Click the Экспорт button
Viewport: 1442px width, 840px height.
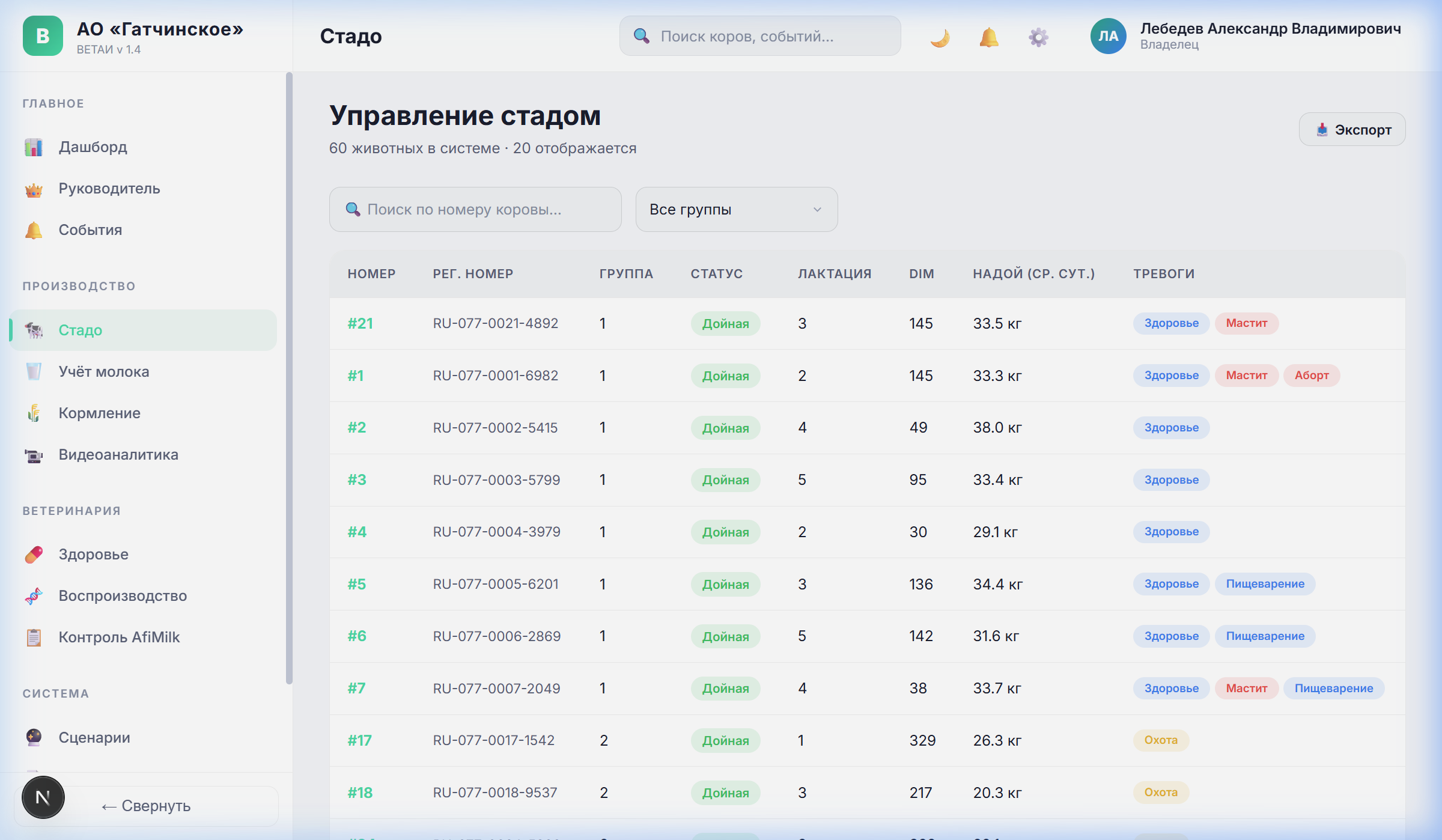(x=1352, y=130)
